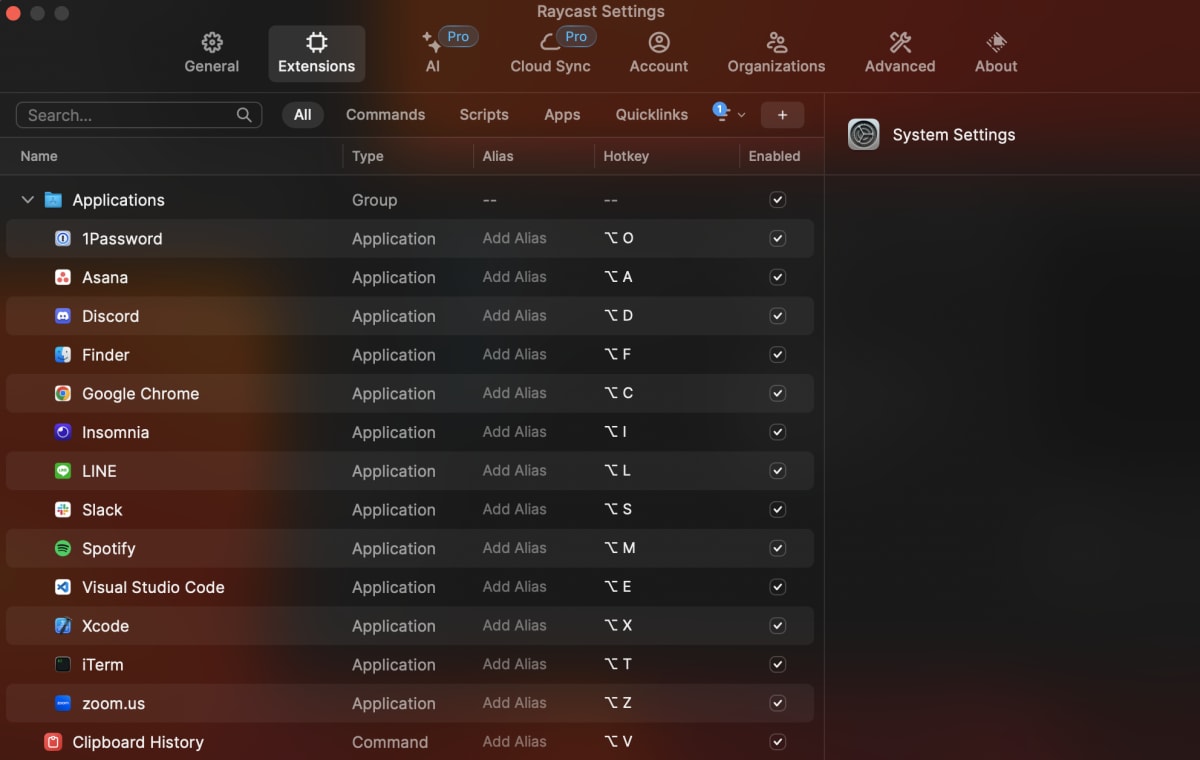The width and height of the screenshot is (1200, 760).
Task: Click the iTerm app icon
Action: (x=63, y=665)
